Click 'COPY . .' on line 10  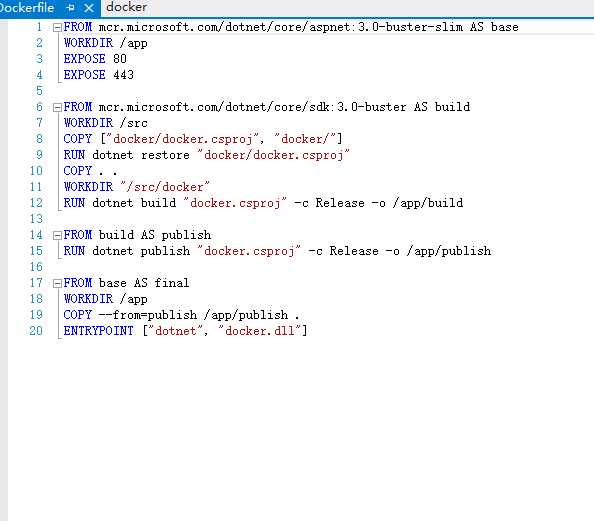90,171
